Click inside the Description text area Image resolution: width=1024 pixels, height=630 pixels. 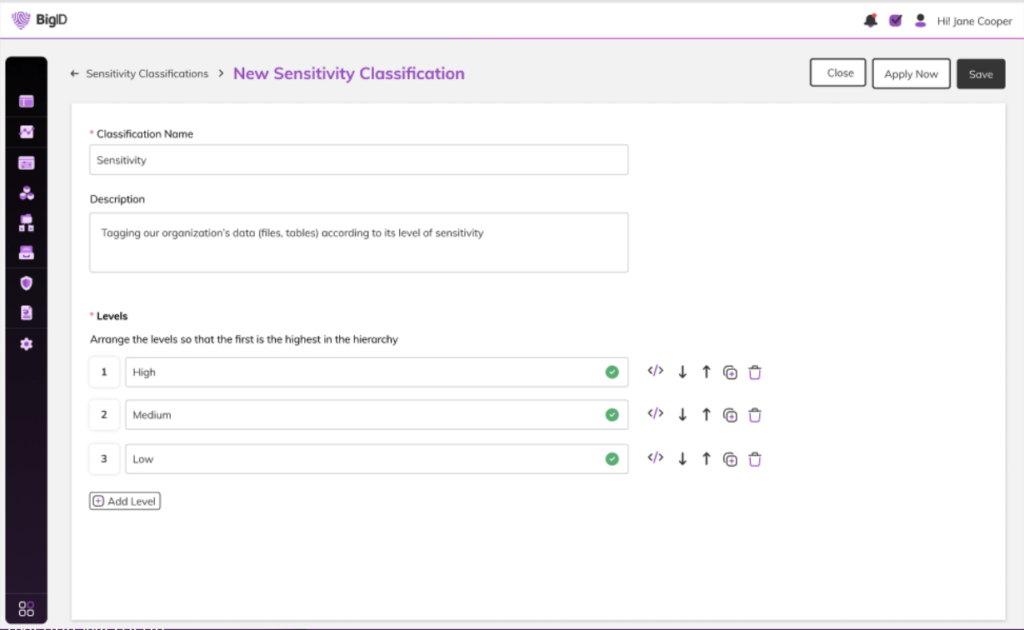[358, 241]
